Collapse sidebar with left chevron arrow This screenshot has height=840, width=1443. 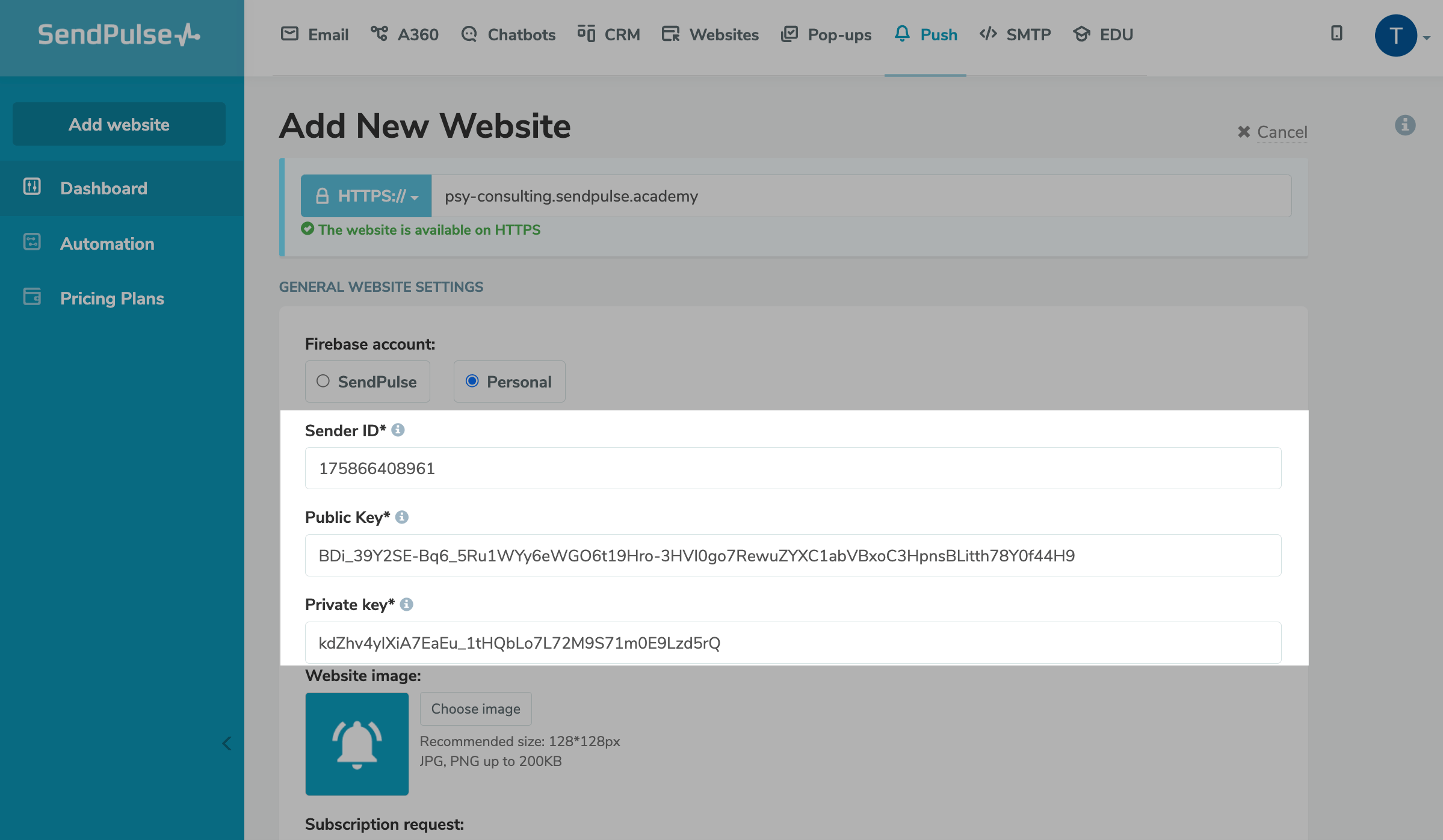click(x=227, y=744)
